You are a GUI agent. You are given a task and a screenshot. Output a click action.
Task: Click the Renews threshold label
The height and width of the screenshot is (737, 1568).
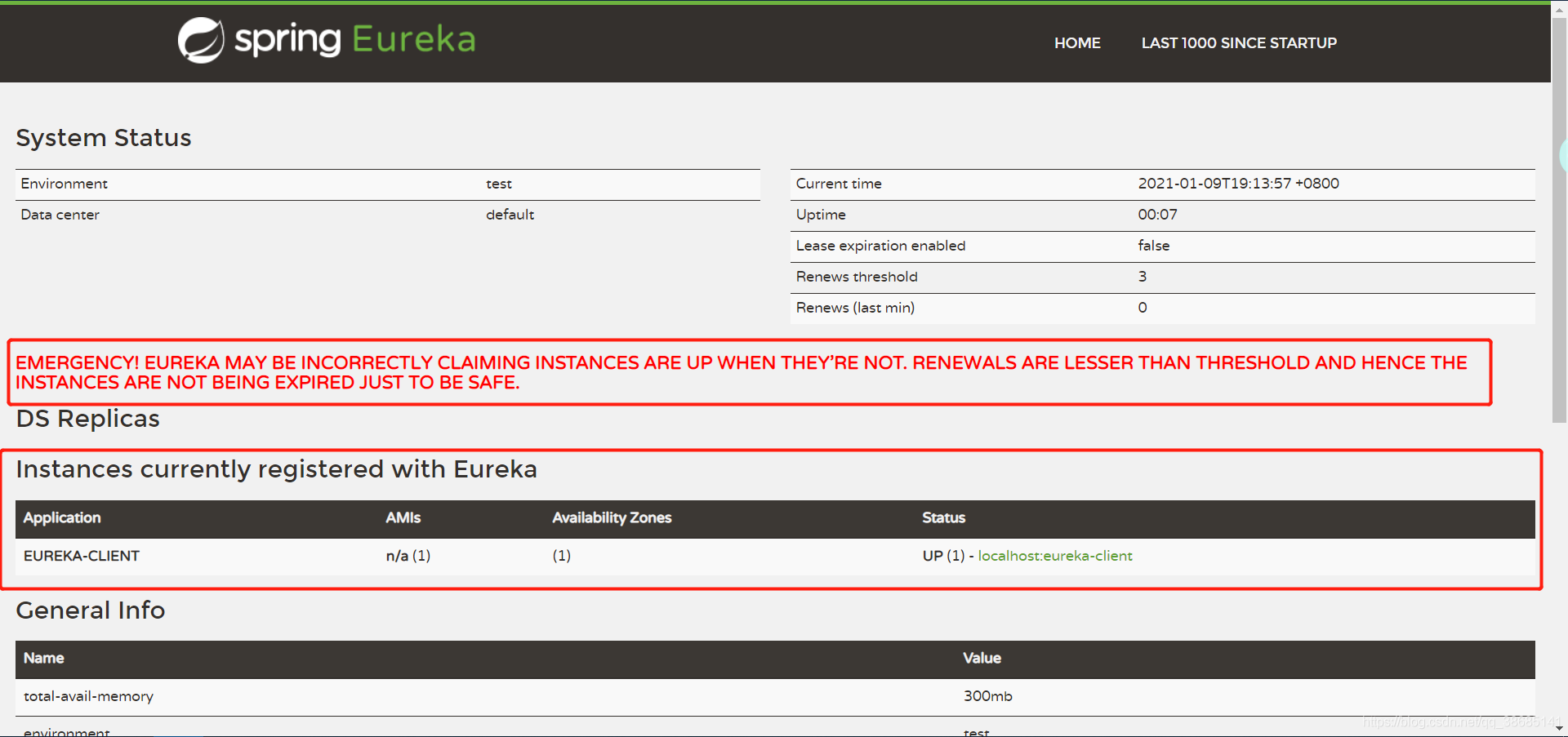tap(857, 277)
